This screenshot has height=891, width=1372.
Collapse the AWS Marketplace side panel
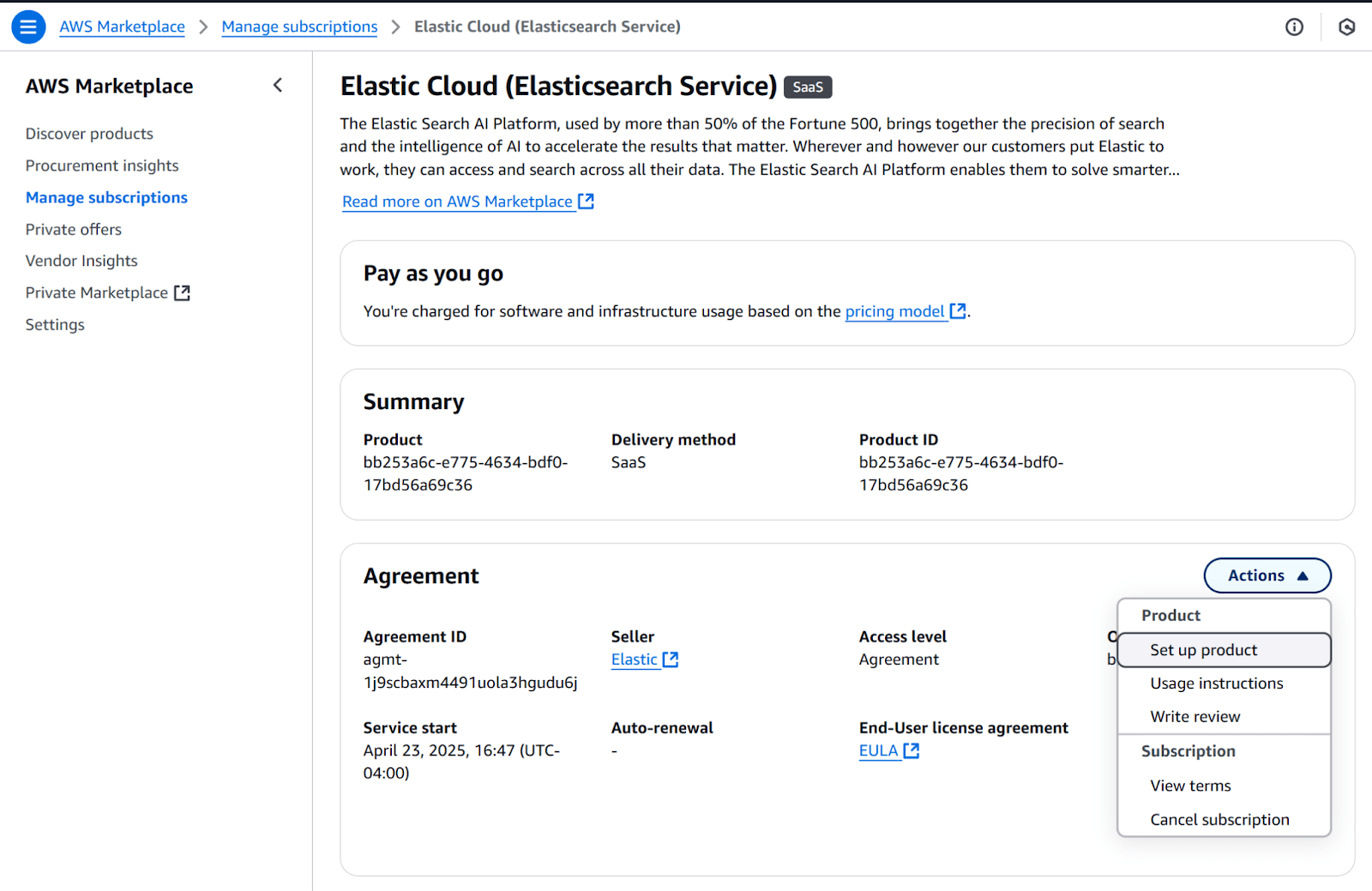(x=278, y=85)
